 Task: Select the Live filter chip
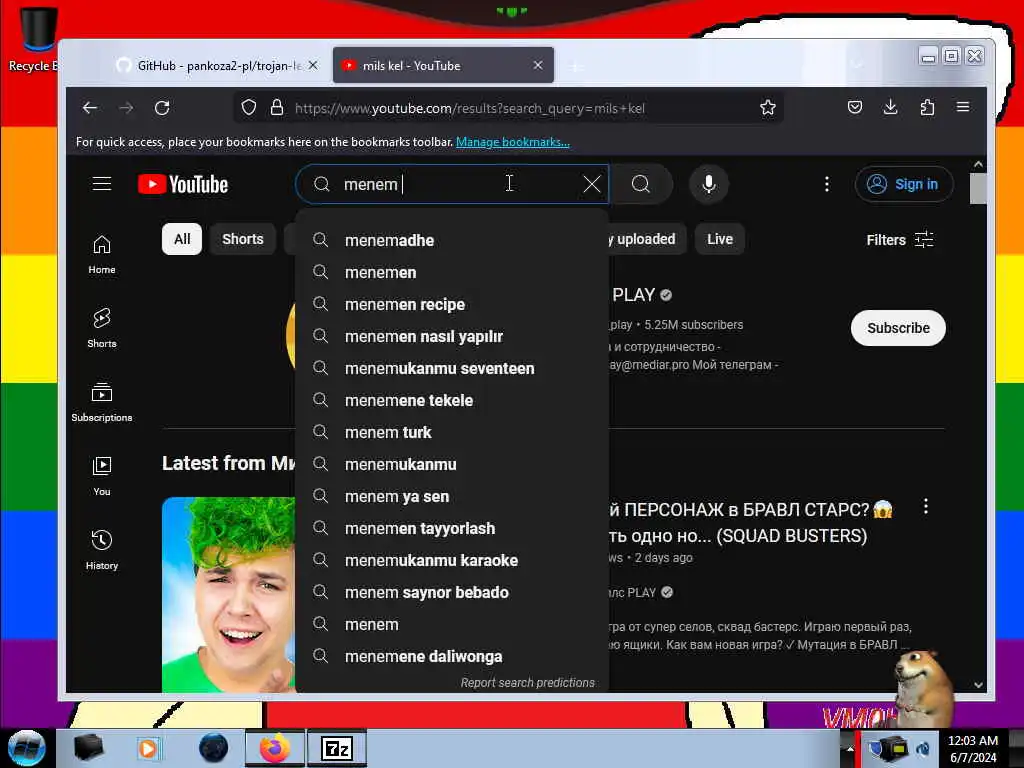click(720, 239)
